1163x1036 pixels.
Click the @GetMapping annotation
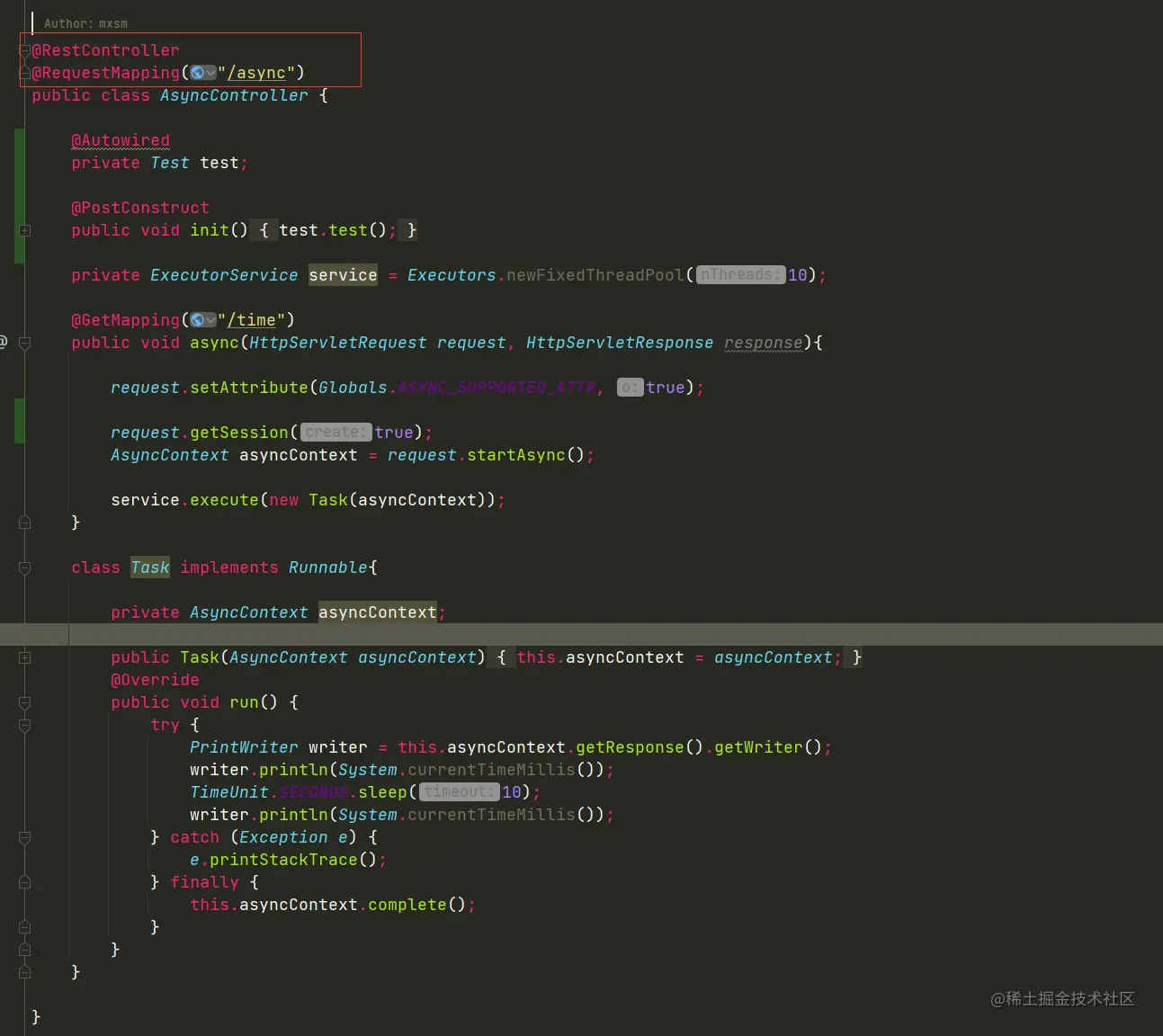point(126,320)
